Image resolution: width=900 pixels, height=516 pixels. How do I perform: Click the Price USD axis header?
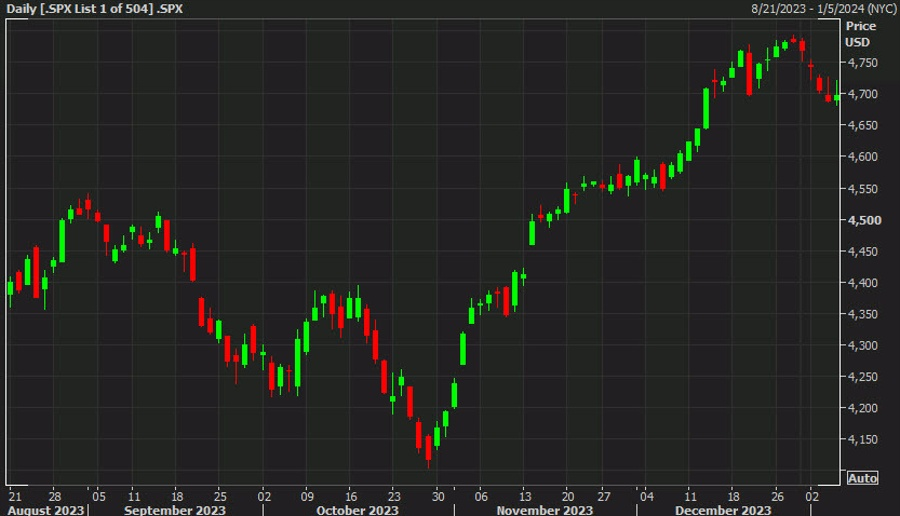[860, 34]
